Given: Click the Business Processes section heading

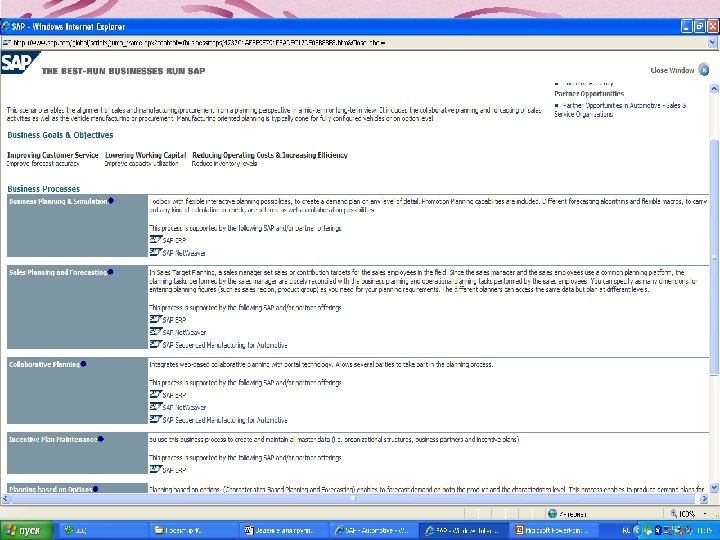Looking at the screenshot, I should tap(44, 189).
